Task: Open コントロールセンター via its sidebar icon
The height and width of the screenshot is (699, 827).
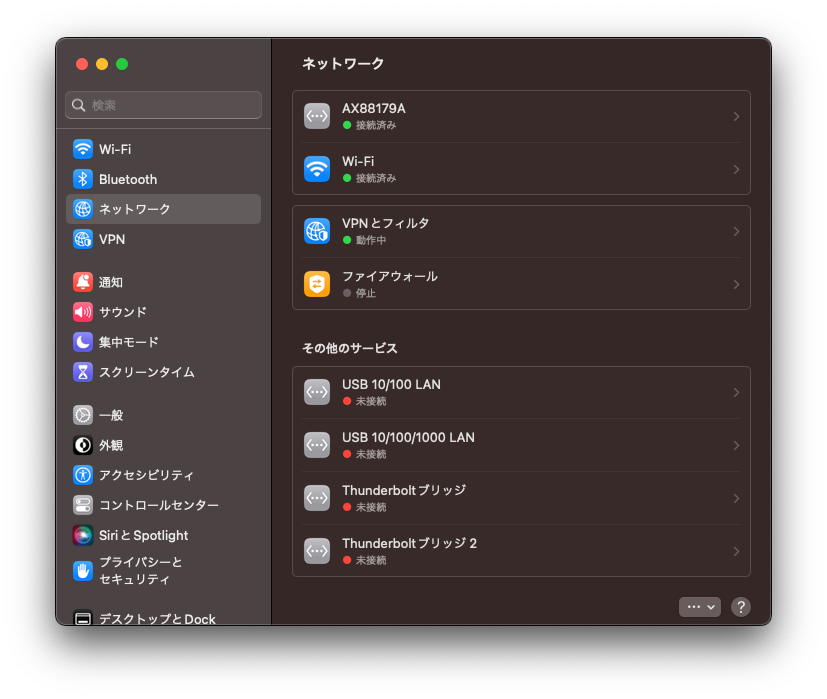Action: pos(83,505)
